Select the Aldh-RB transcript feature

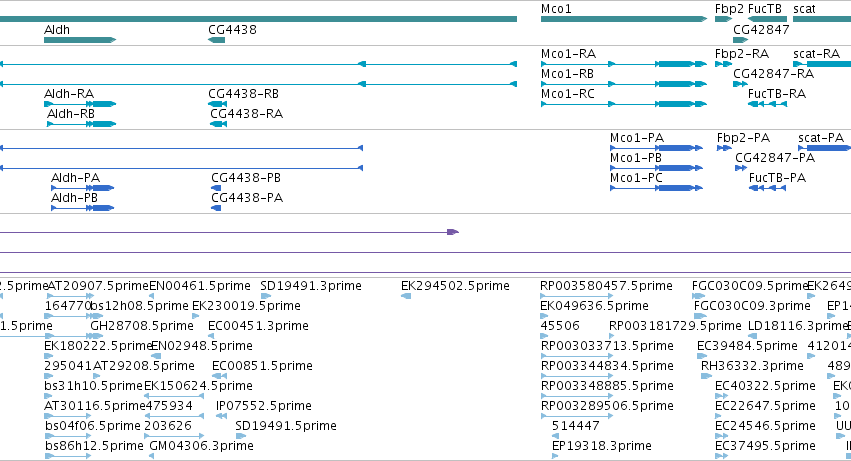81,124
